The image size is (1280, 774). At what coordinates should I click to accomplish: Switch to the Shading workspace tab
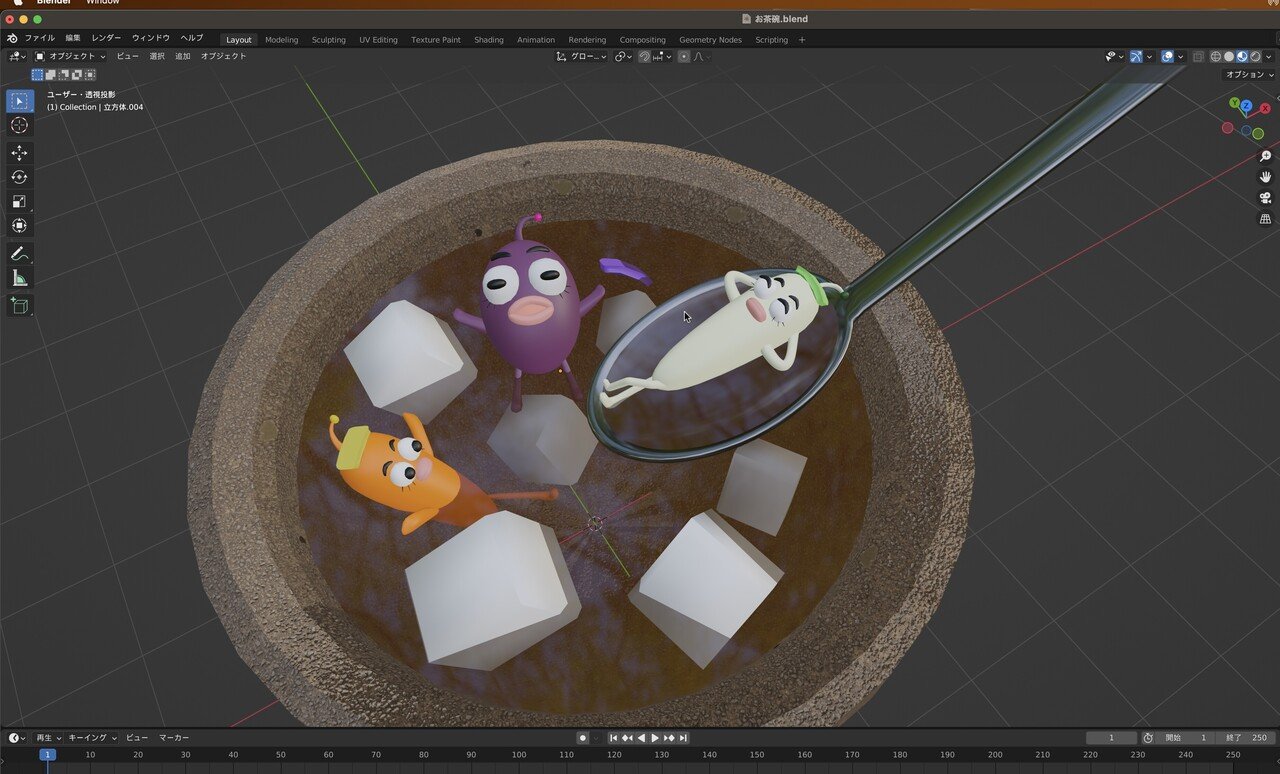[488, 39]
